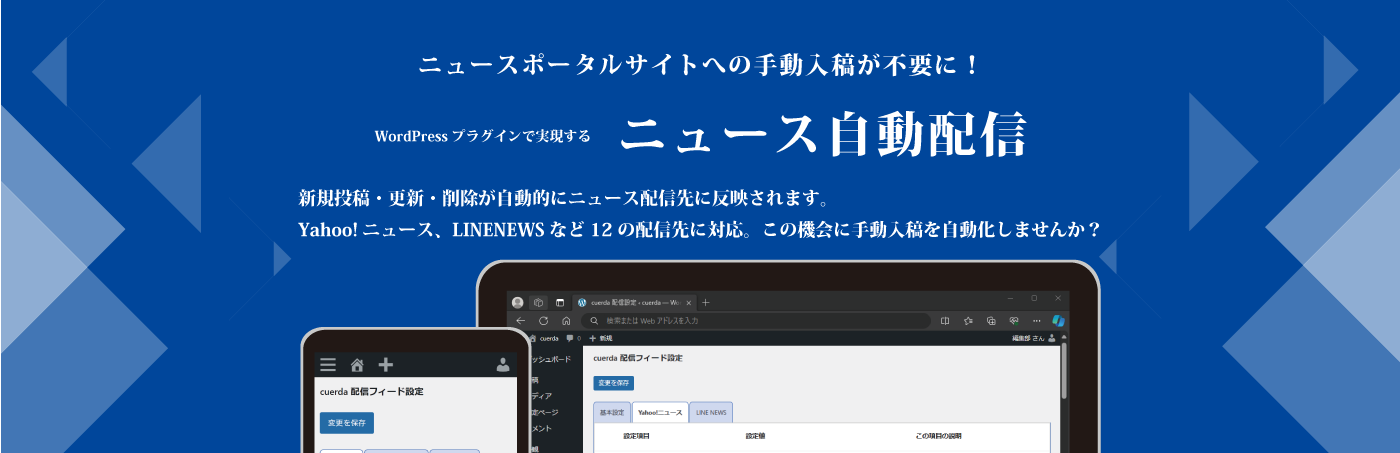The image size is (1400, 453).
Task: Click the browser back arrow
Action: [x=521, y=321]
